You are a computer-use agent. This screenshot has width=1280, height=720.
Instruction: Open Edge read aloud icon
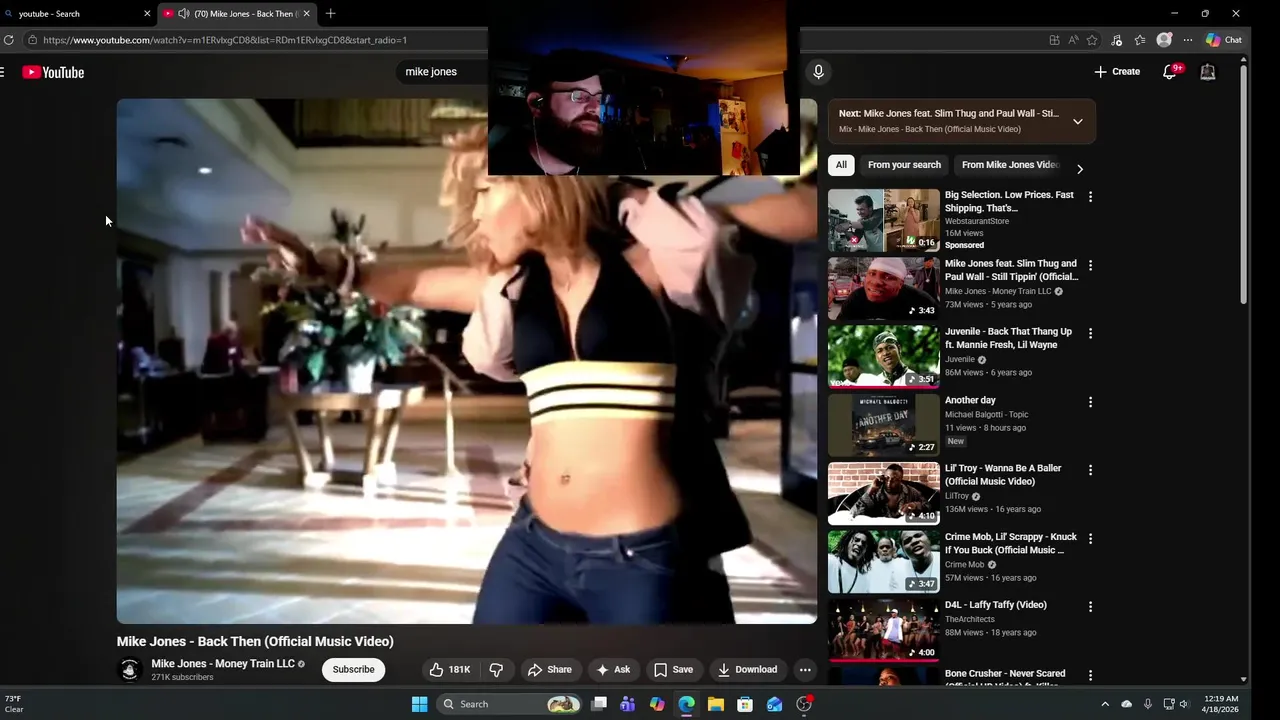1073,40
